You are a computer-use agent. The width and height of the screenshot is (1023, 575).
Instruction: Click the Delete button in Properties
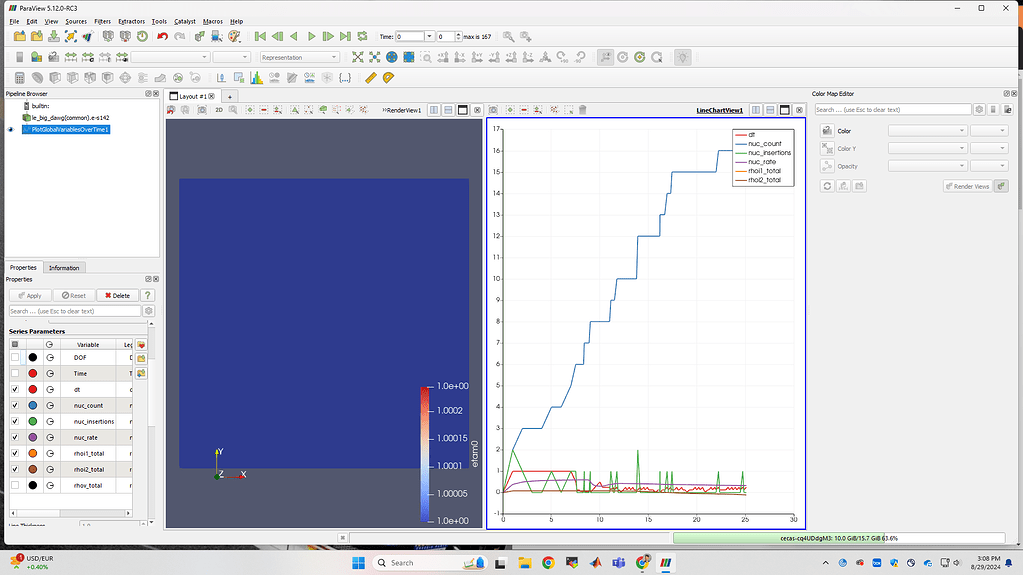pyautogui.click(x=116, y=295)
